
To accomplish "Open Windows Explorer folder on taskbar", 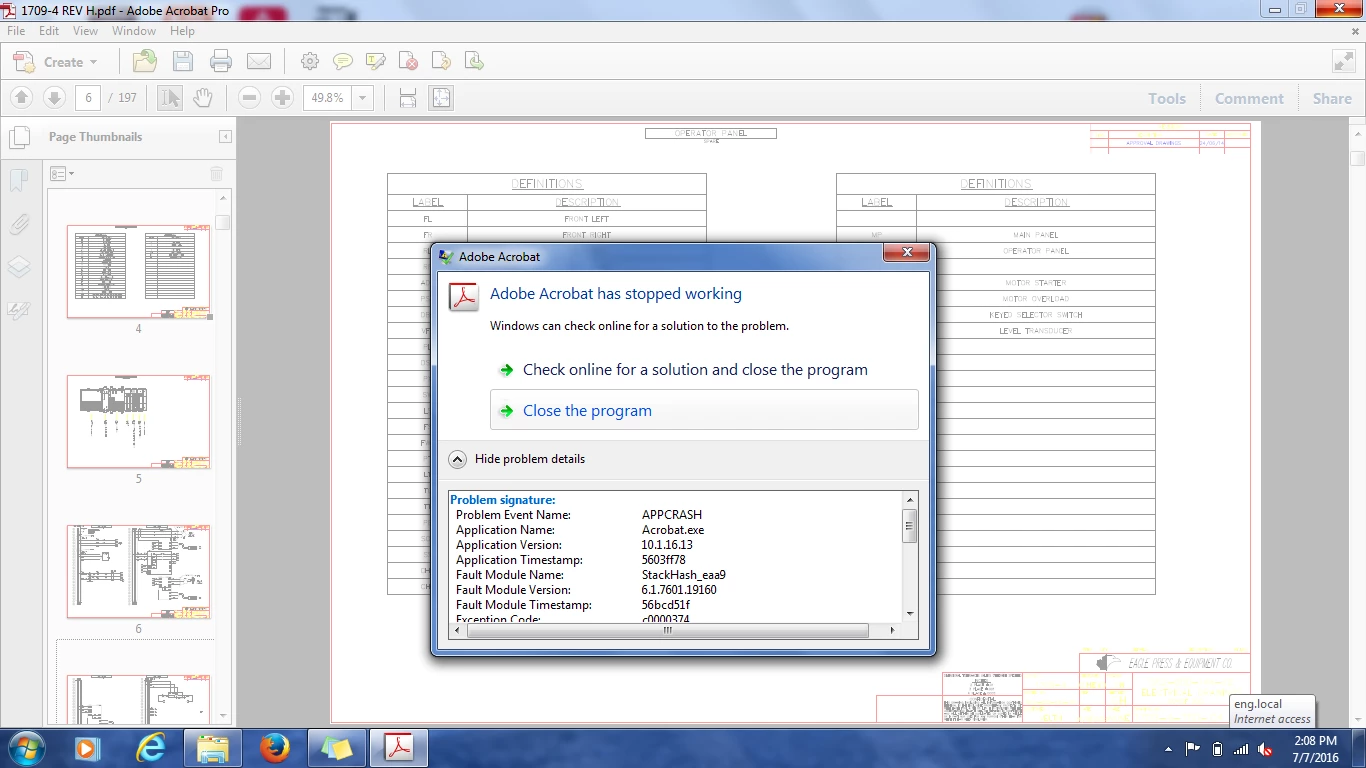I will 213,748.
